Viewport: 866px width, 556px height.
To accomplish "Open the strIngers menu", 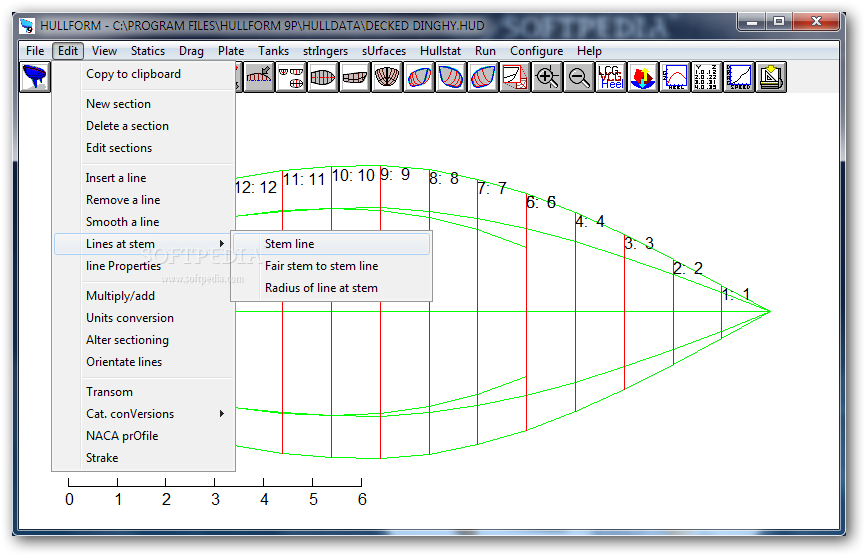I will tap(325, 51).
